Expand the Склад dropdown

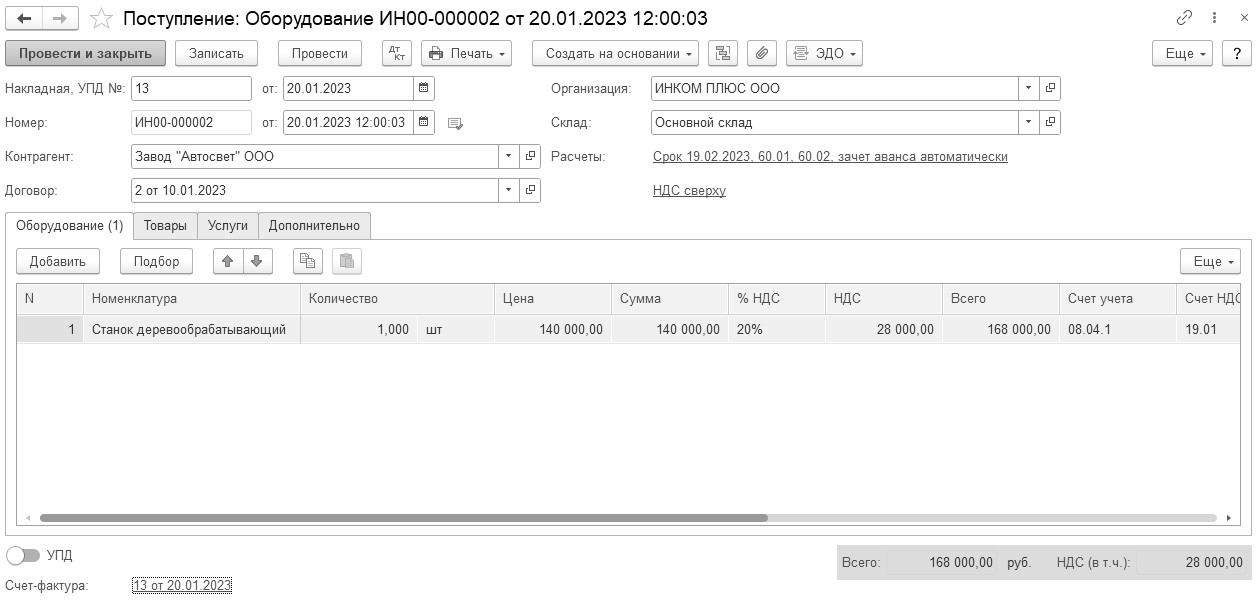point(1029,122)
